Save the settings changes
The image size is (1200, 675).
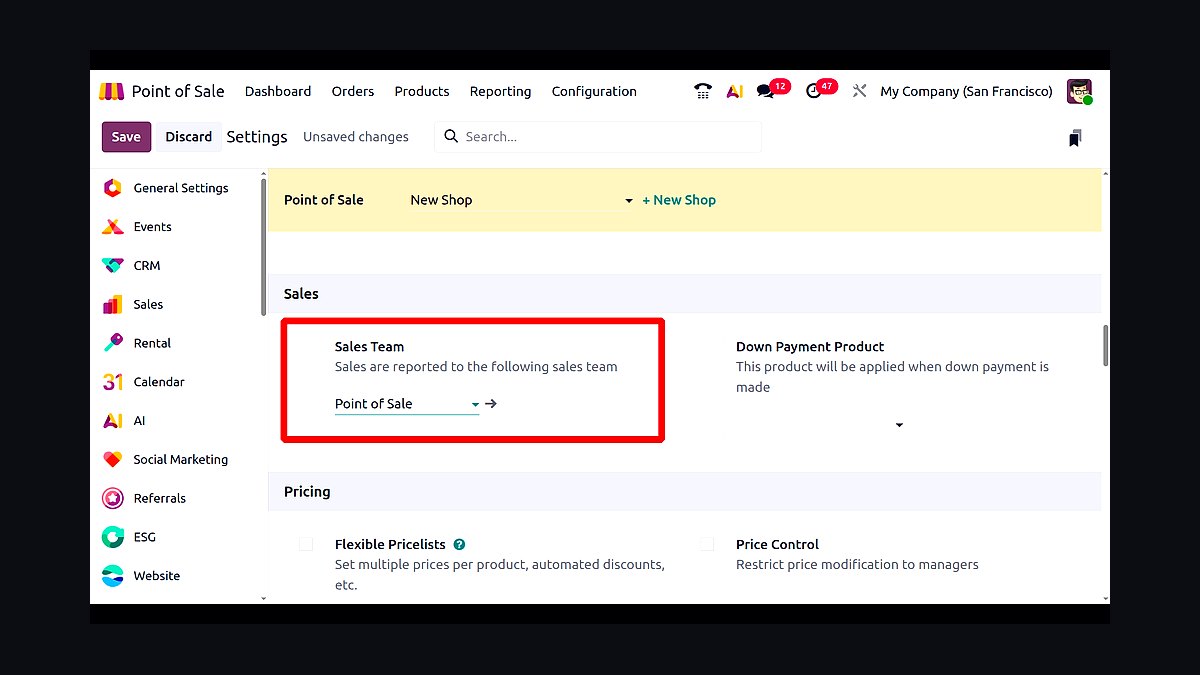pyautogui.click(x=126, y=137)
